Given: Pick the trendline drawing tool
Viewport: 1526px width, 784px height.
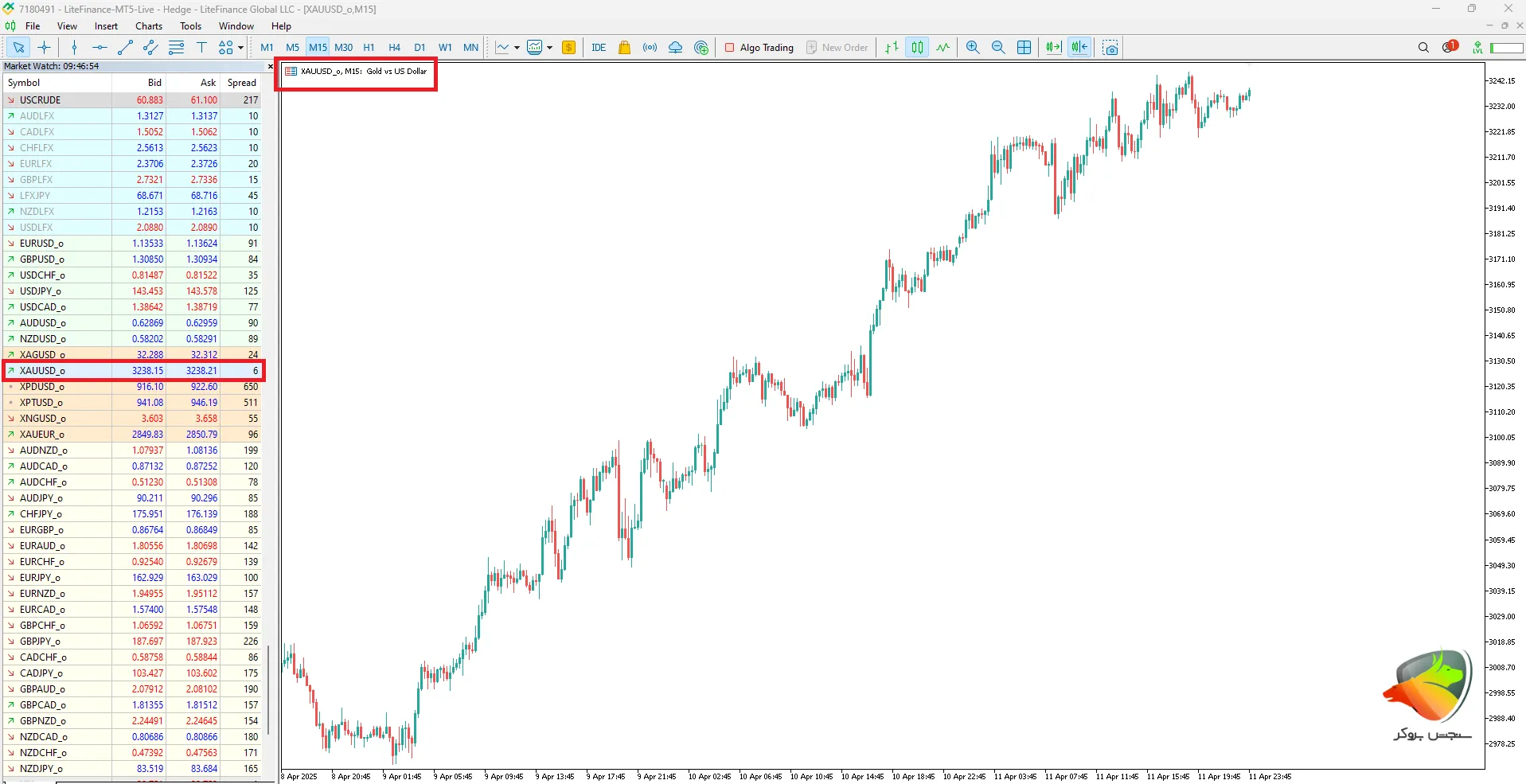Looking at the screenshot, I should (125, 48).
